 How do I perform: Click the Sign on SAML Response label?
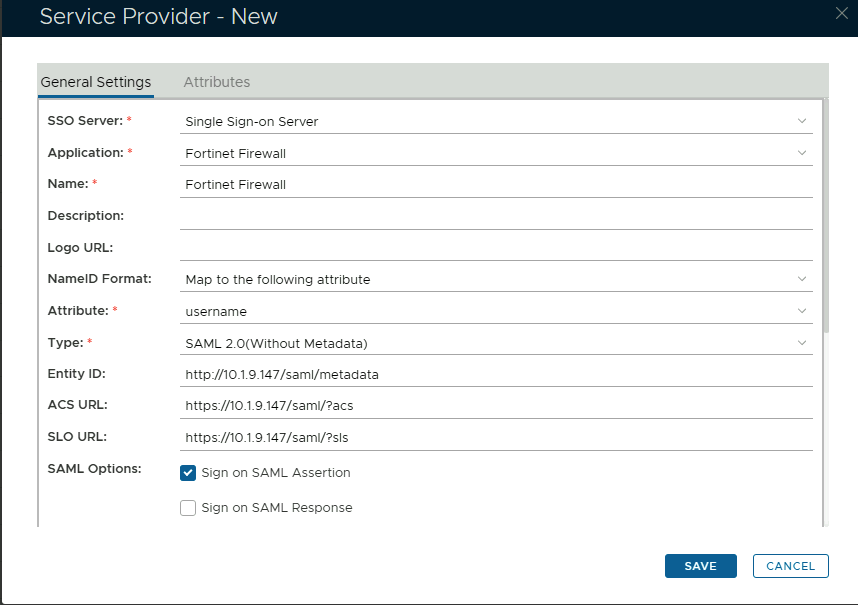pos(277,508)
